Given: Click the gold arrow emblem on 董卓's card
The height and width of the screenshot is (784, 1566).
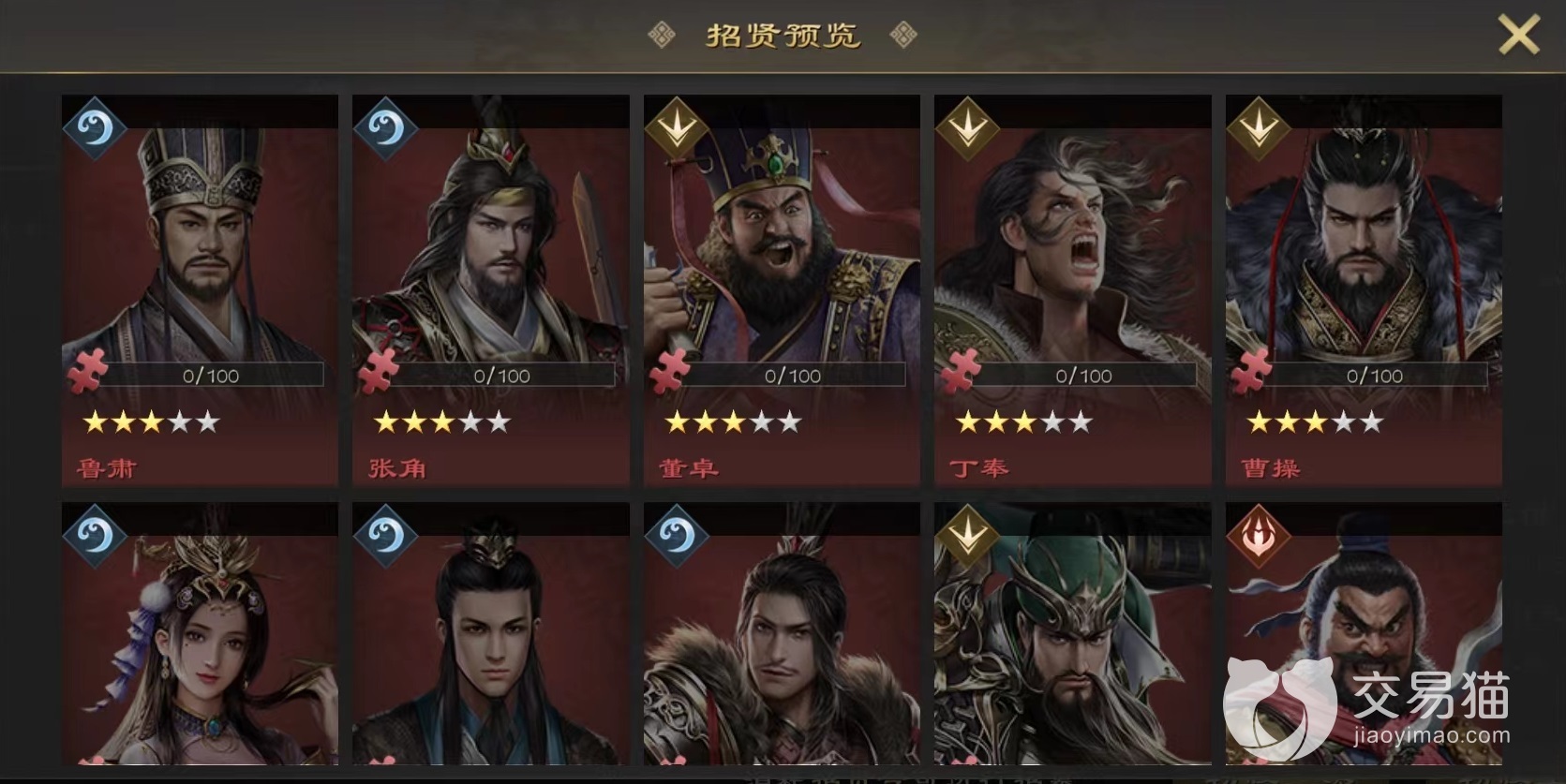Looking at the screenshot, I should coord(677,127).
